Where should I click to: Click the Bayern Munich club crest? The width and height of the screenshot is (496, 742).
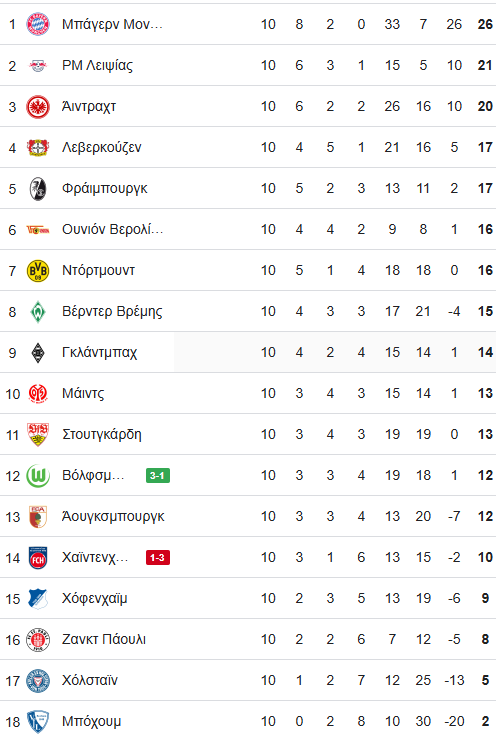tap(38, 24)
